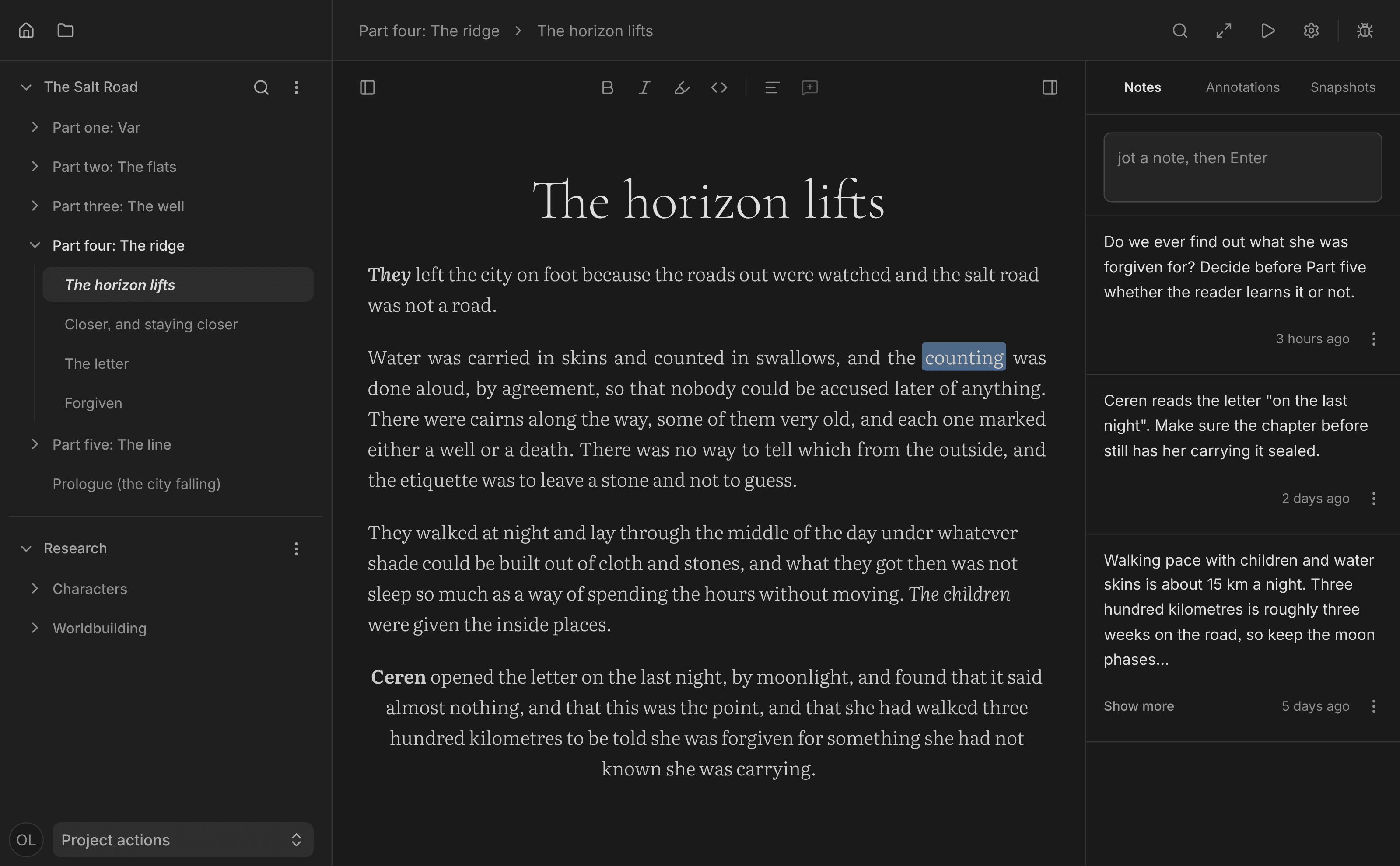1400x866 pixels.
Task: Open the folder icon in top bar
Action: tap(66, 30)
